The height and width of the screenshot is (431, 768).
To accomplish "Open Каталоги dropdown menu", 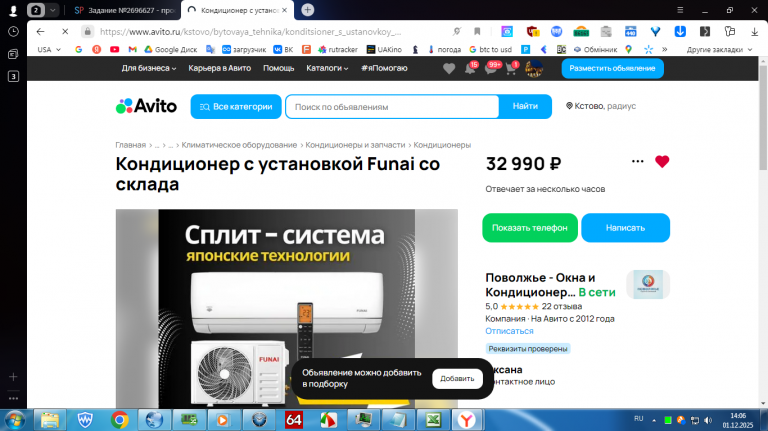I will pyautogui.click(x=327, y=68).
